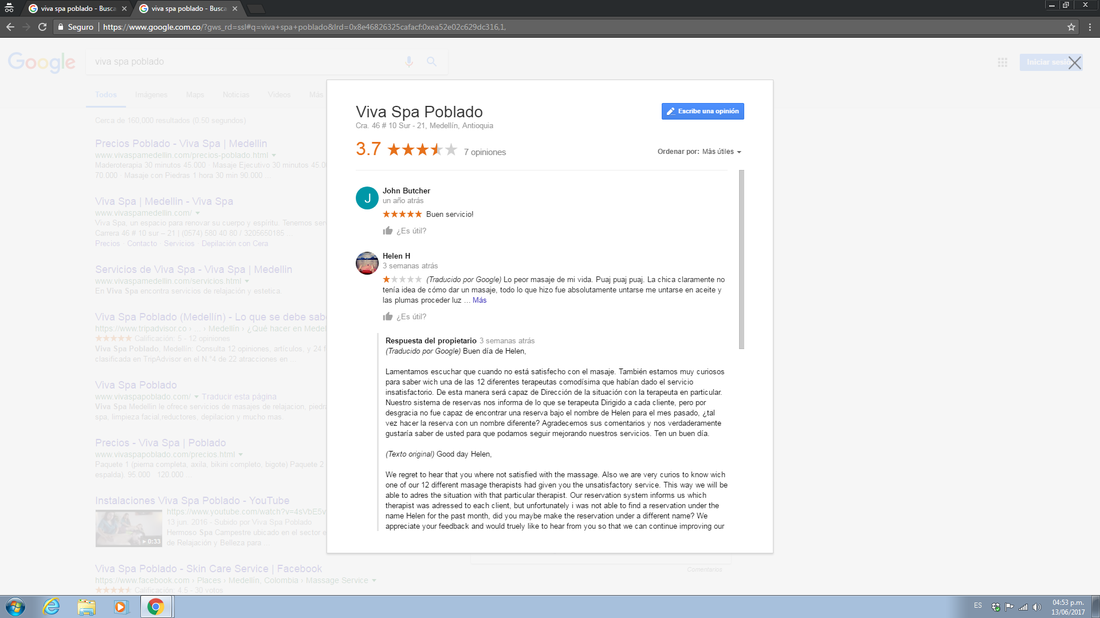The image size is (1100, 618).
Task: Click the 'Respuesta del propietario' heading
Action: tap(431, 341)
